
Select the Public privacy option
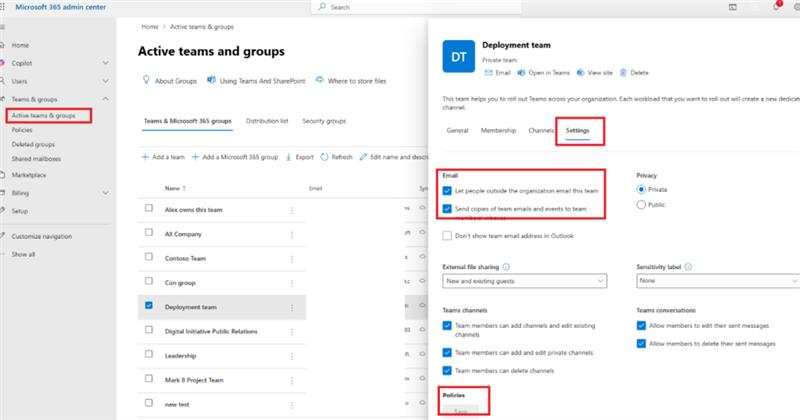[641, 205]
